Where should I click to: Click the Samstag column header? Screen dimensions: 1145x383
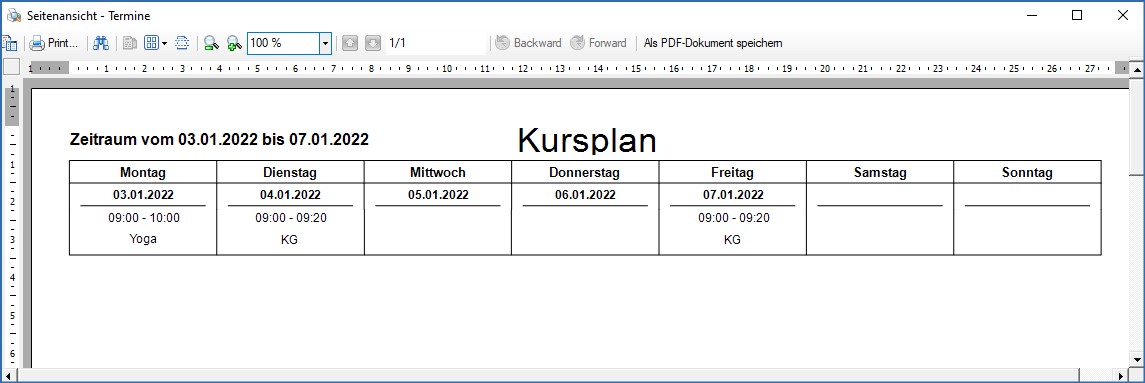tap(880, 172)
